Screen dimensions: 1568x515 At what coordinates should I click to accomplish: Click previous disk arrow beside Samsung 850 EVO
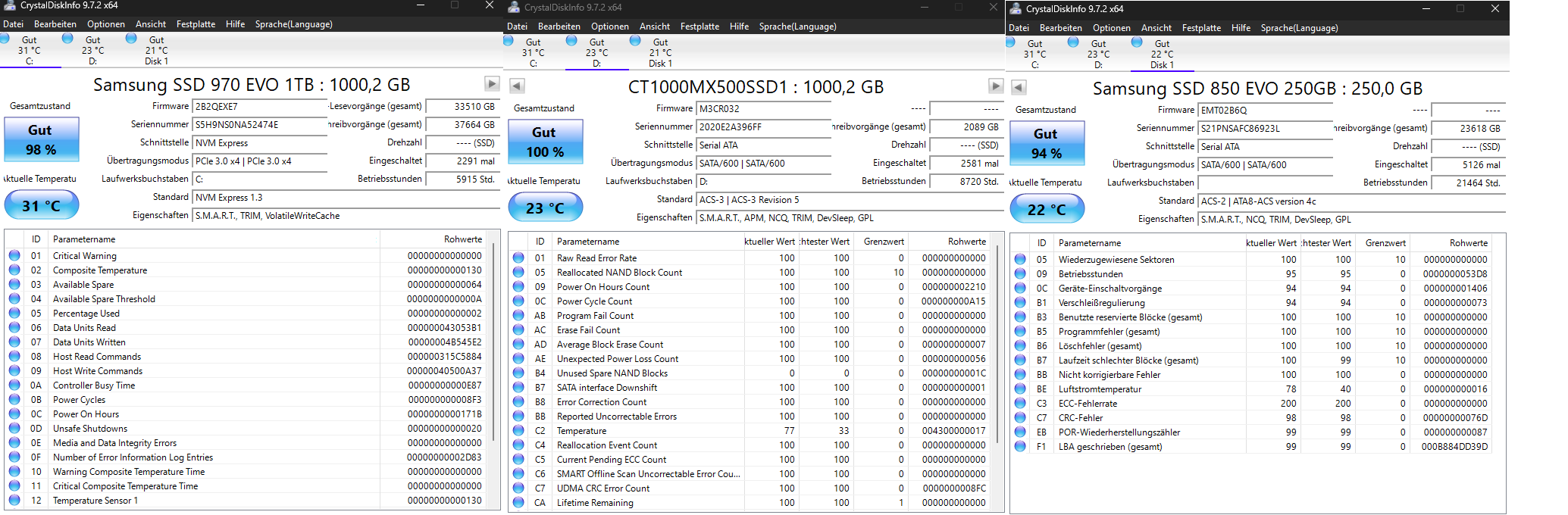[1019, 88]
